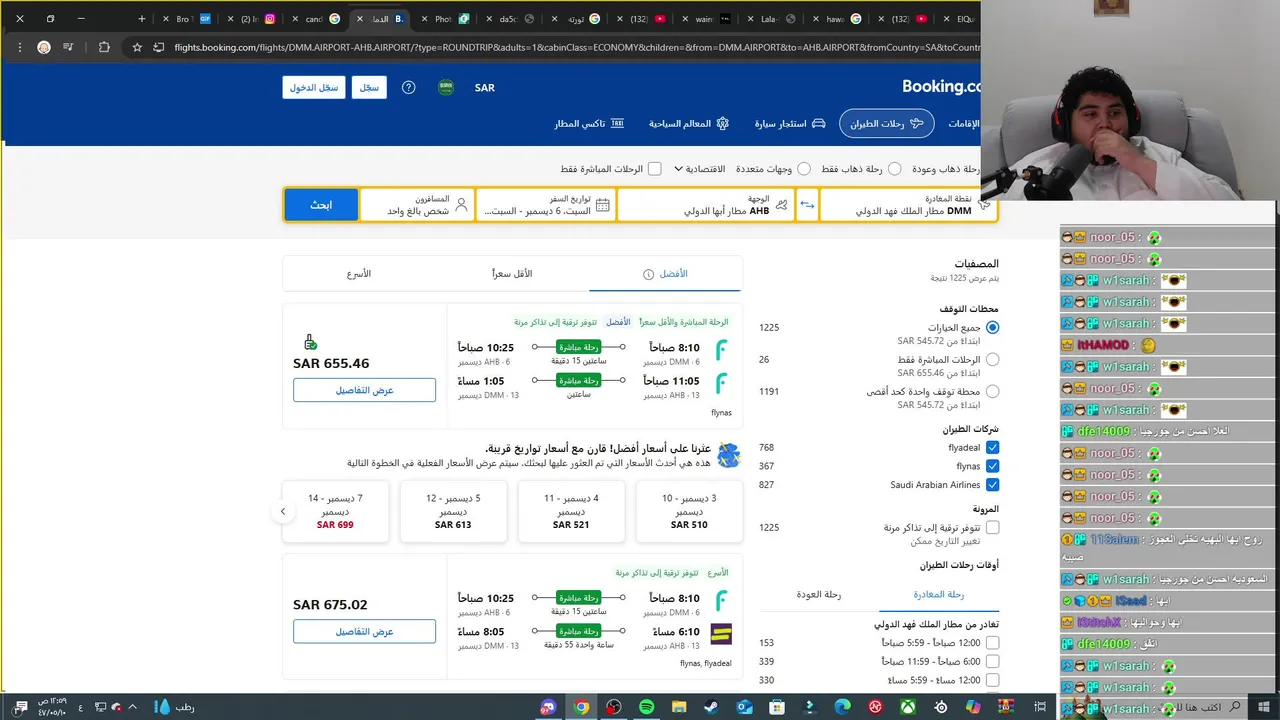Screen dimensions: 1280x720
Task: Click Chrome icon in the taskbar
Action: point(581,707)
